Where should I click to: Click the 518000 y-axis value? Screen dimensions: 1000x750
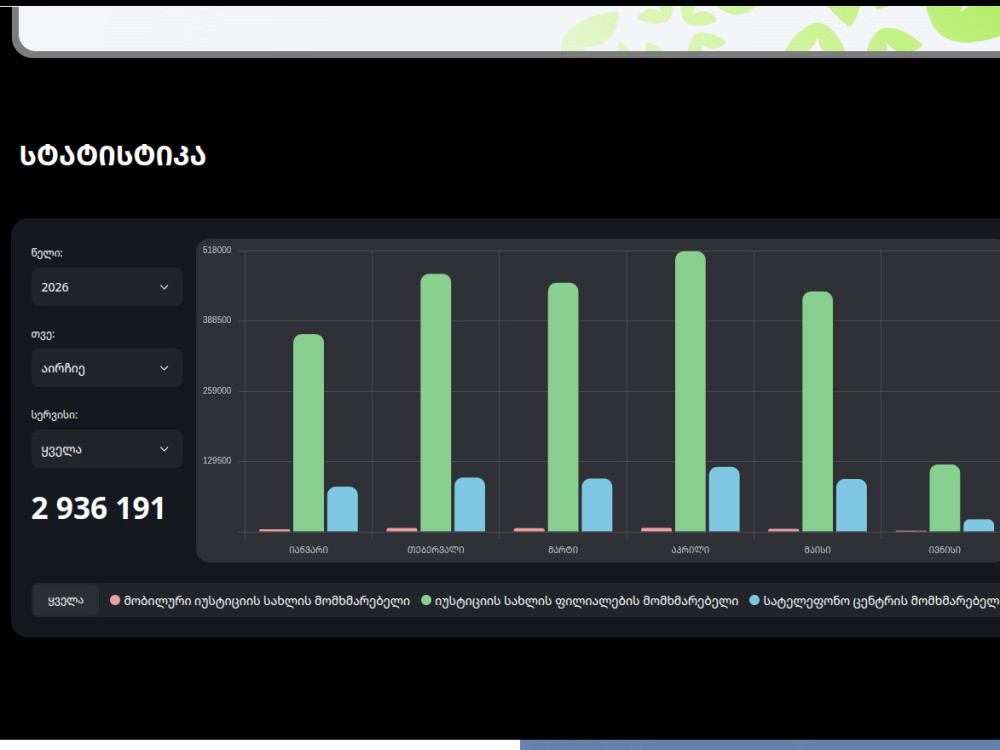click(x=217, y=250)
